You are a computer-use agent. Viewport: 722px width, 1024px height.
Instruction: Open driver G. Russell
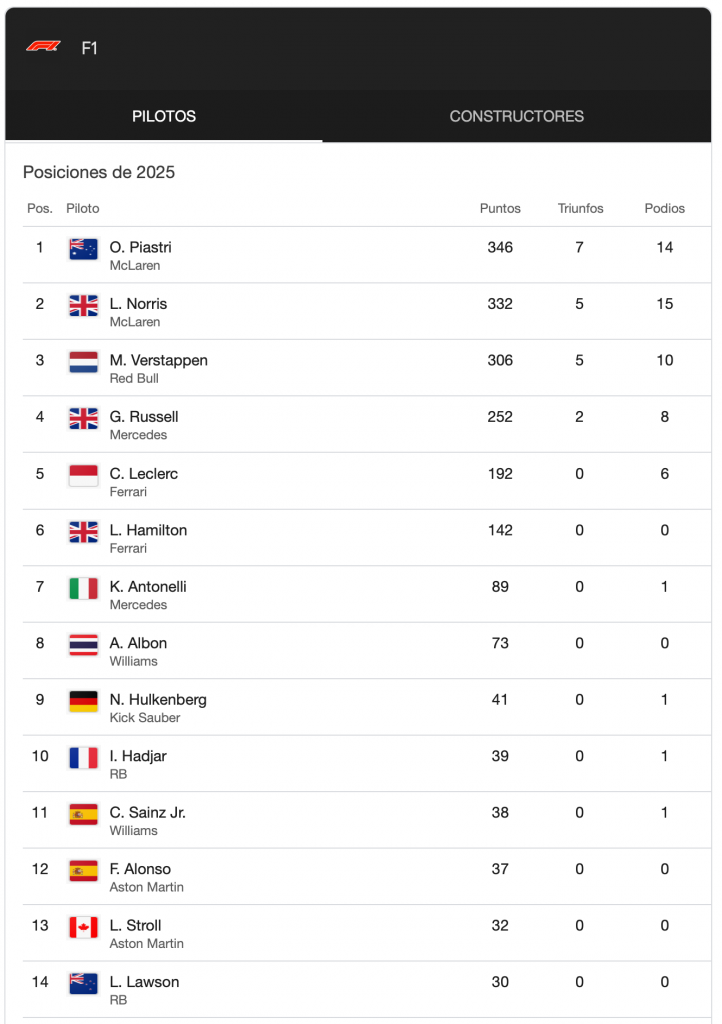click(x=143, y=417)
